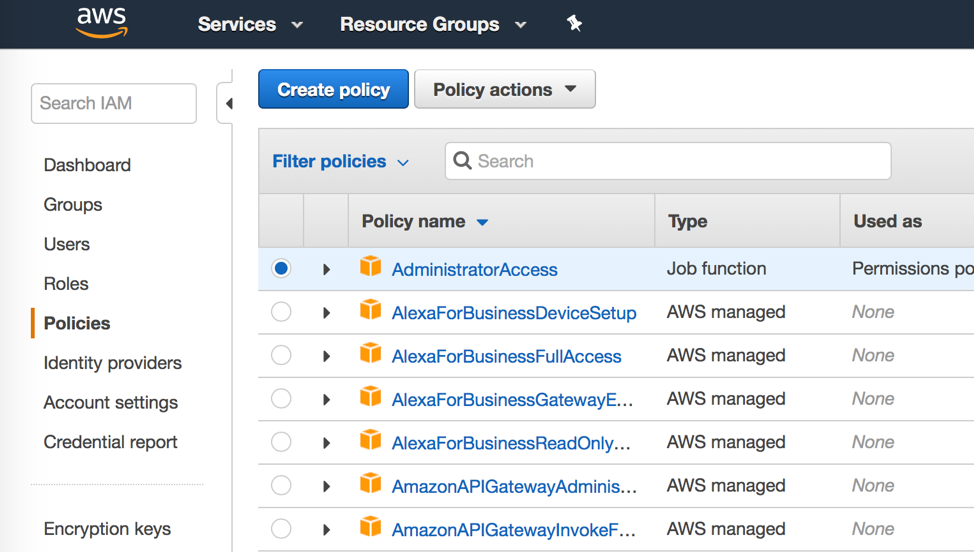Click 'AWS managed' in the AmazonAPIGatewayInvokeF... row
Image resolution: width=974 pixels, height=552 pixels.
726,529
